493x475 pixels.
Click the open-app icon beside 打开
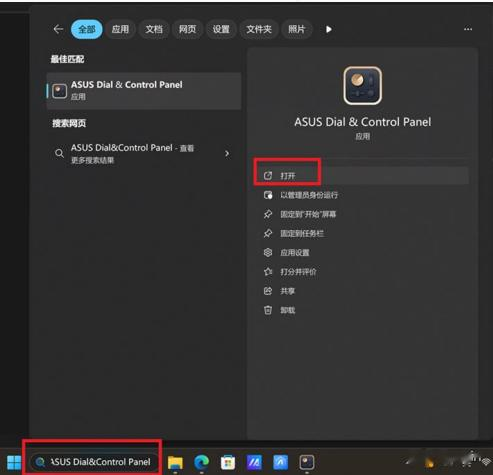pos(268,175)
